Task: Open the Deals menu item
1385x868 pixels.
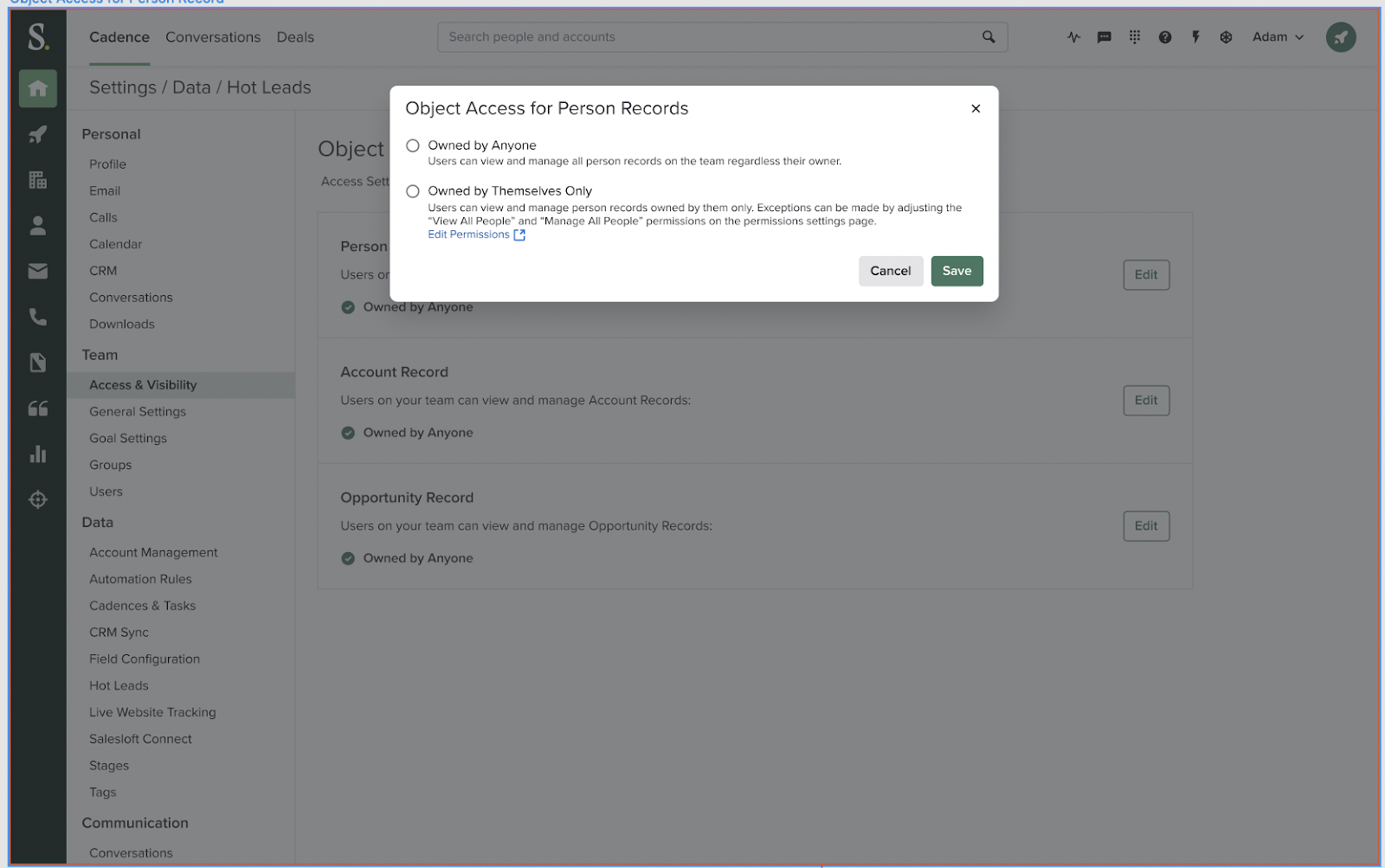Action: pyautogui.click(x=295, y=37)
